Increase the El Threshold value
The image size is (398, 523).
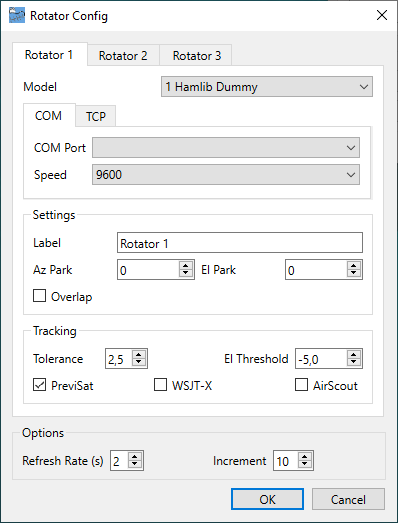(354, 355)
